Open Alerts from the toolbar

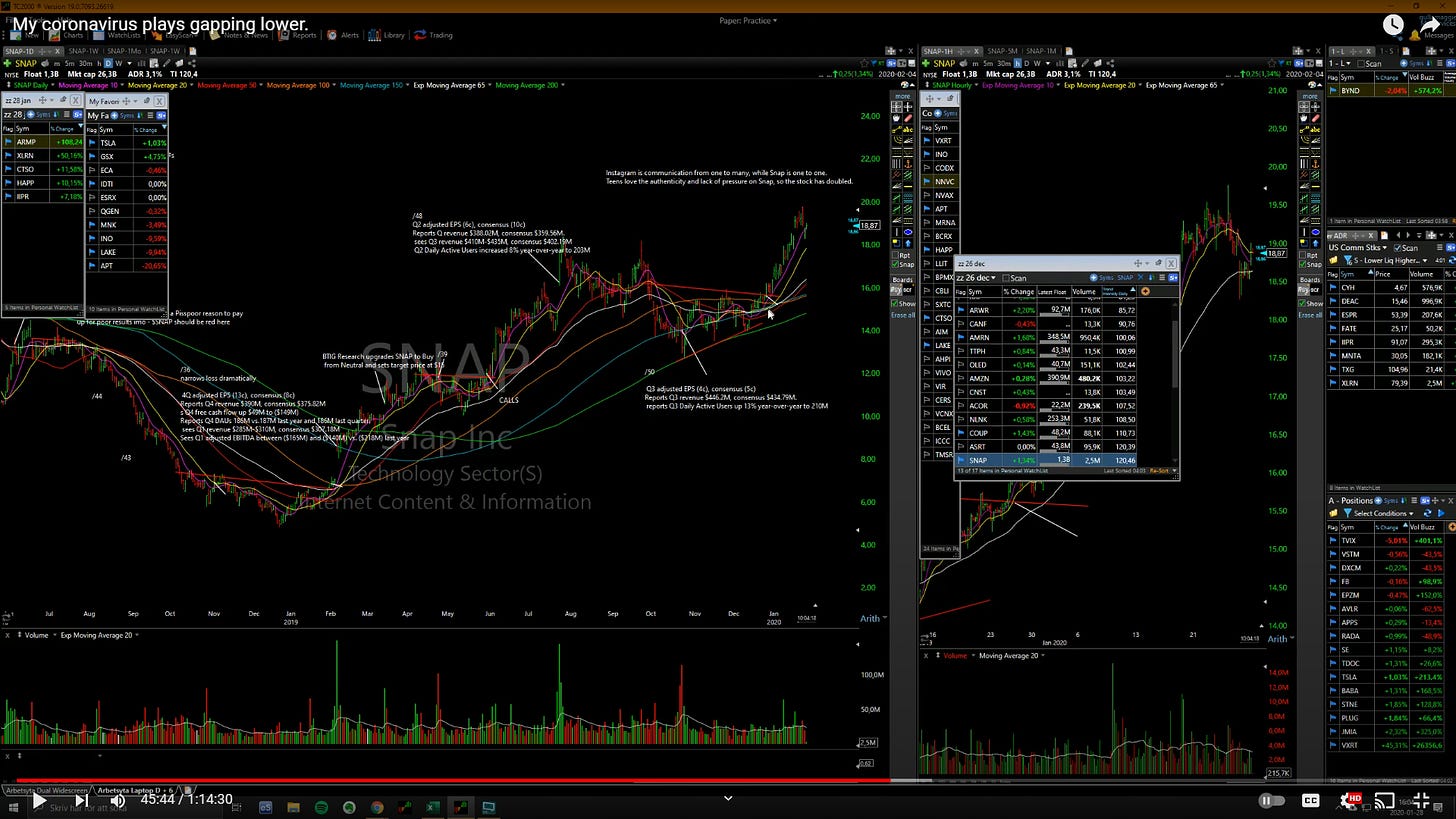coord(343,35)
